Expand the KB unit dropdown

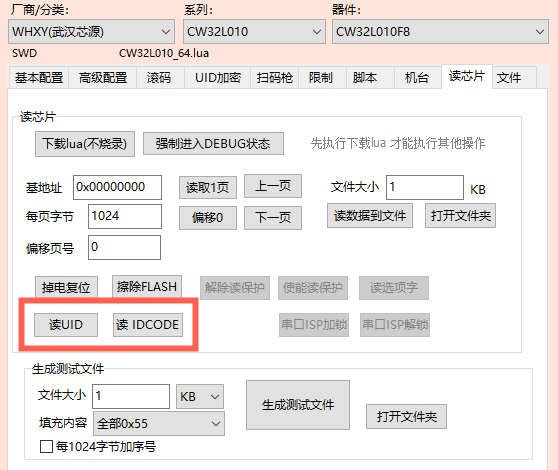(x=200, y=396)
